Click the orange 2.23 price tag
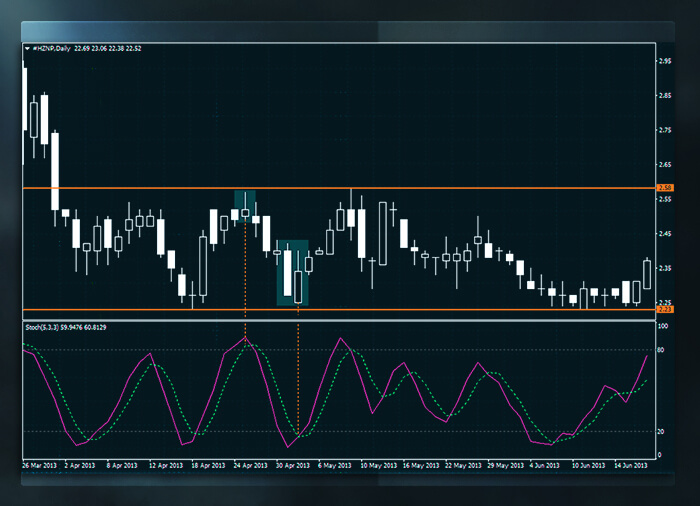This screenshot has height=506, width=700. 664,310
